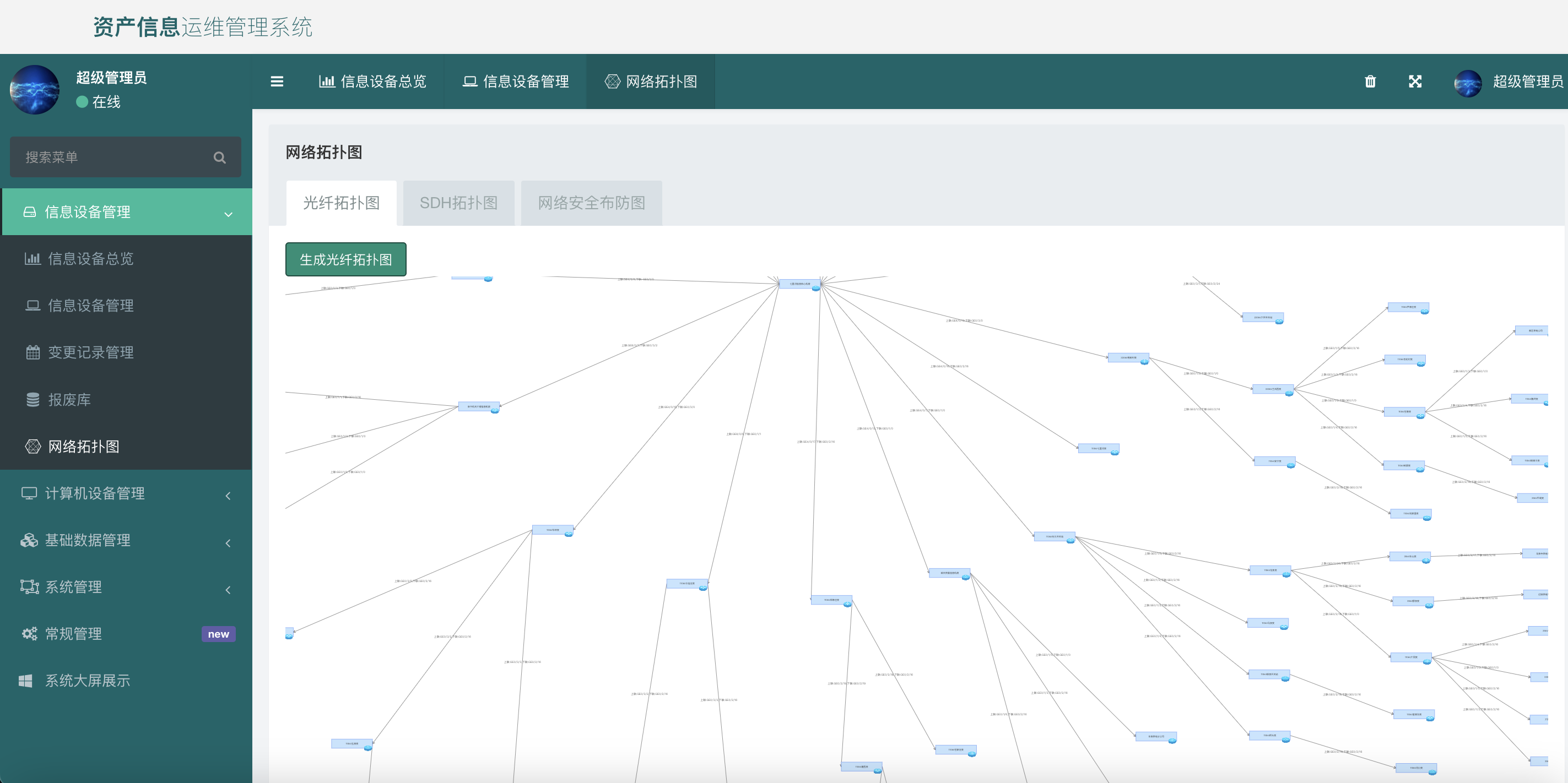Open the 信息设备管理 sidebar submenu item
Viewport: 1568px width, 783px height.
[x=127, y=306]
